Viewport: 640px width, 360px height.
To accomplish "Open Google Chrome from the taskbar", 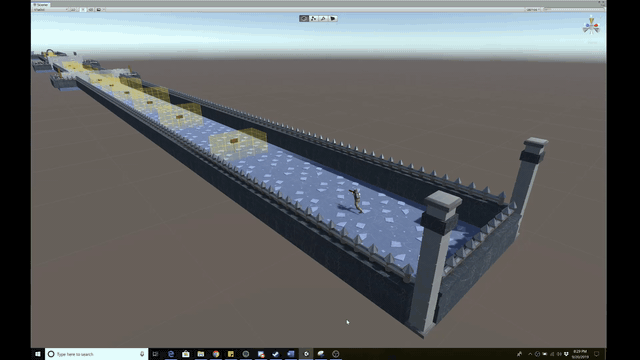I will tap(216, 354).
